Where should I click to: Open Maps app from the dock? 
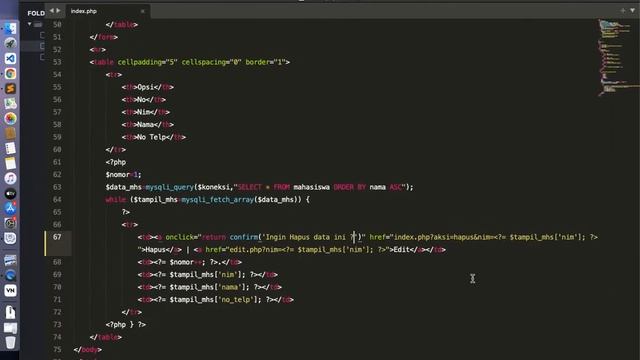click(x=11, y=104)
